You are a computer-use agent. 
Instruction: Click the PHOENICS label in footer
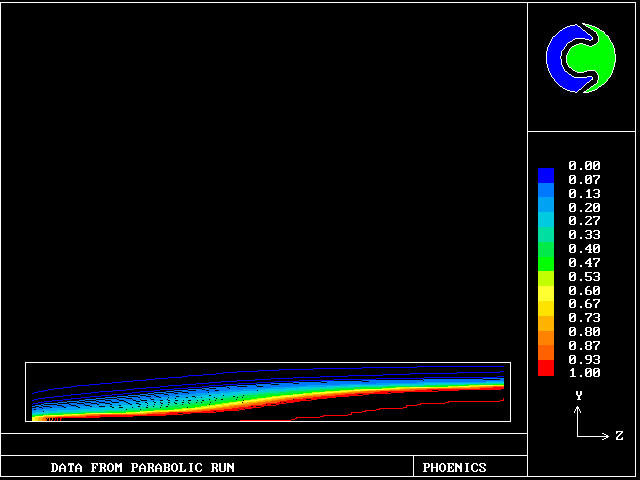click(454, 467)
